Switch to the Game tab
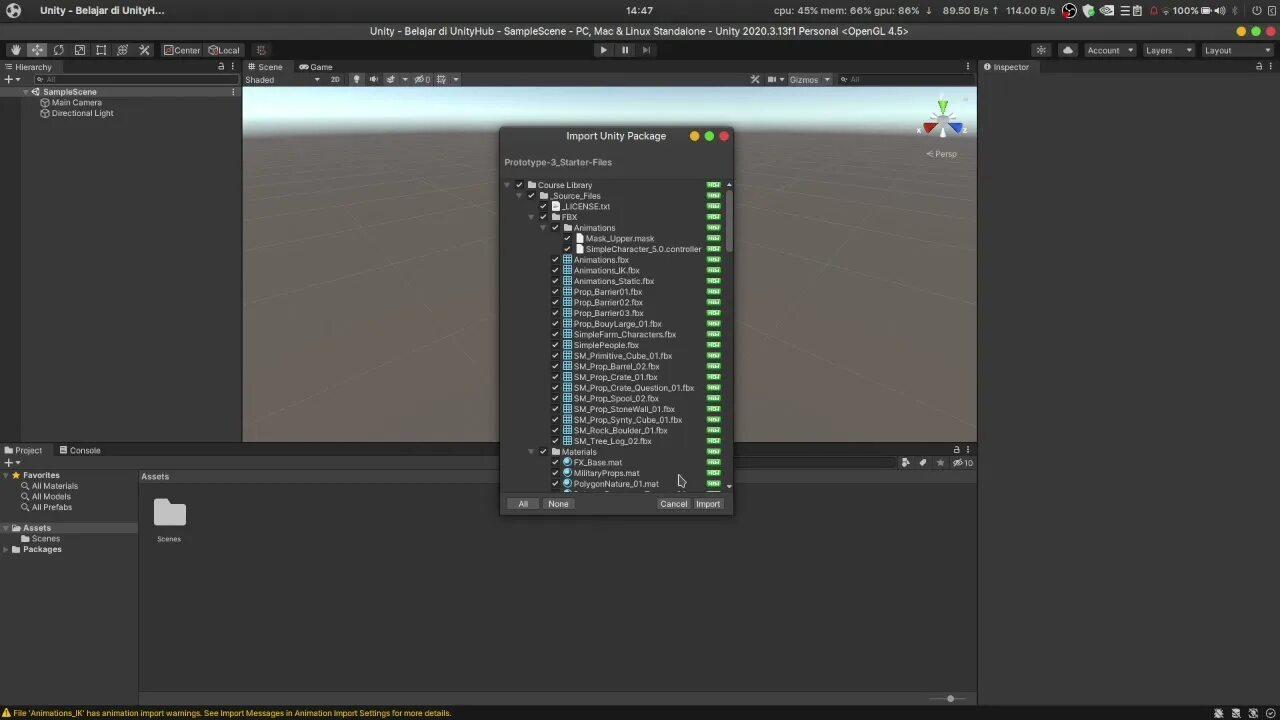Image resolution: width=1280 pixels, height=720 pixels. click(315, 67)
